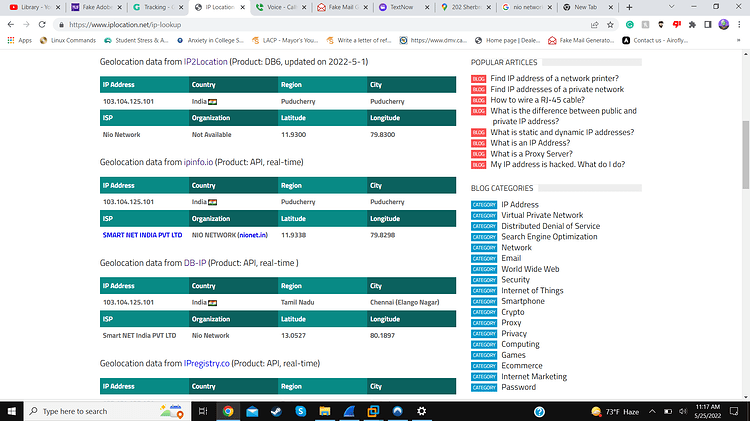Show more bookmarks chevron
Screen dimensions: 750x421
click(739, 41)
